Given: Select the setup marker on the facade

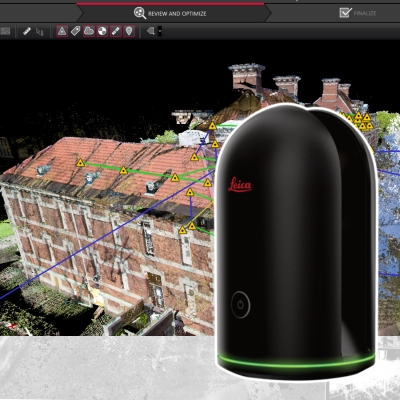Looking at the screenshot, I should (182, 230).
